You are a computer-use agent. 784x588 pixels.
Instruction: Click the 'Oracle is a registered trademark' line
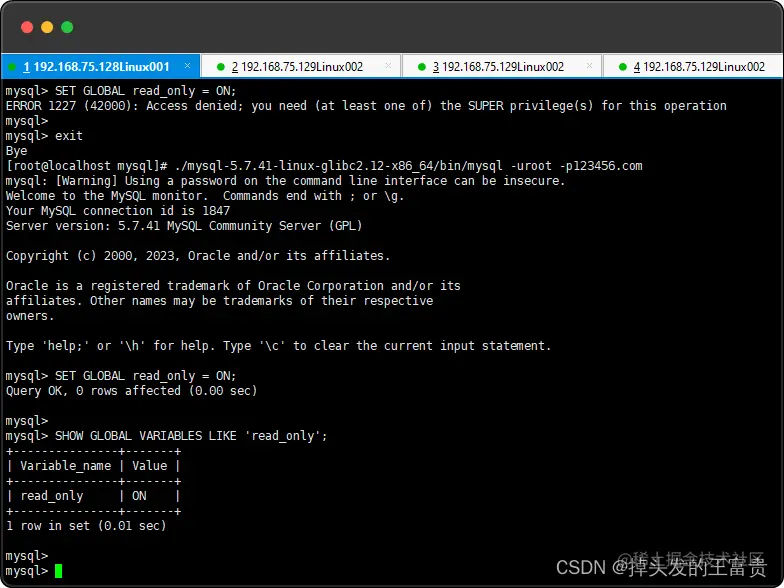[233, 286]
